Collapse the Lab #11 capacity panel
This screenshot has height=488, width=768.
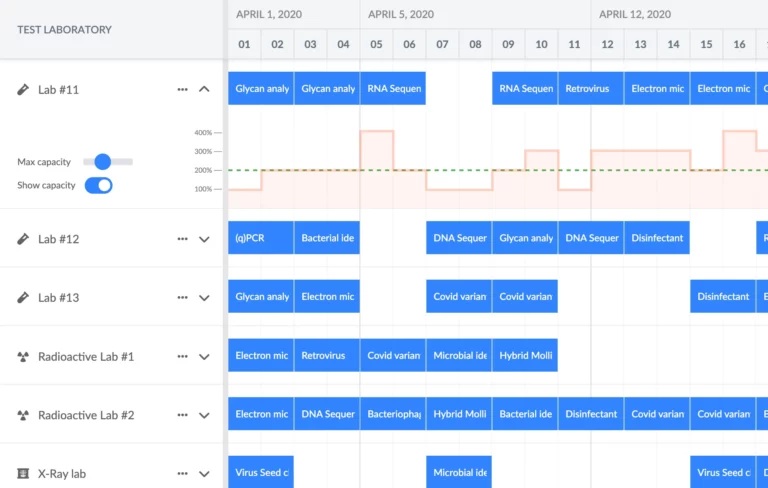[x=205, y=89]
